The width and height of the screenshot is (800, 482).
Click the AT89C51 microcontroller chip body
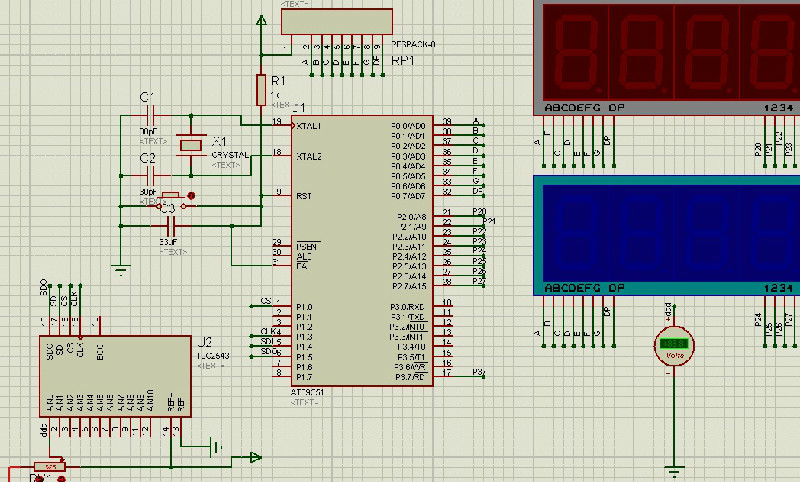click(362, 250)
